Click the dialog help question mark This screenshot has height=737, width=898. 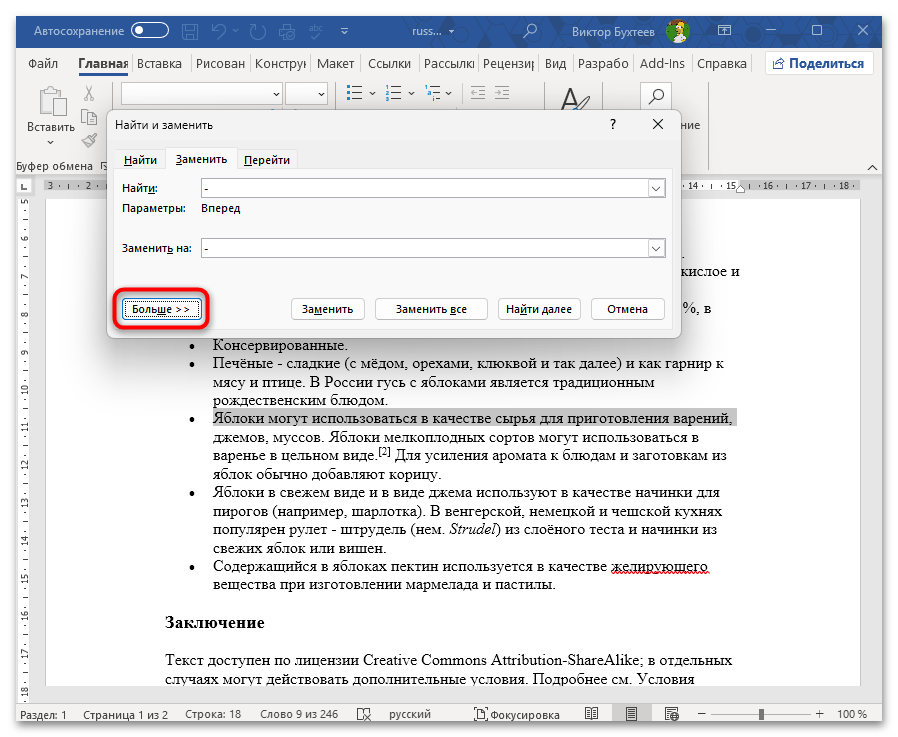612,125
